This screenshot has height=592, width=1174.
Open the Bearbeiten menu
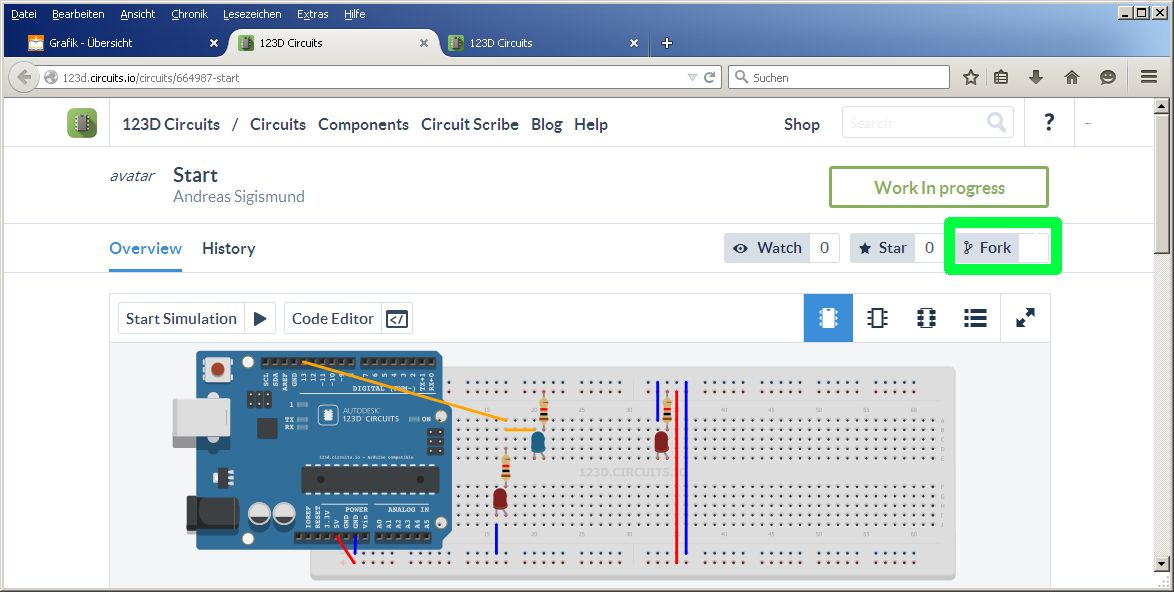78,14
